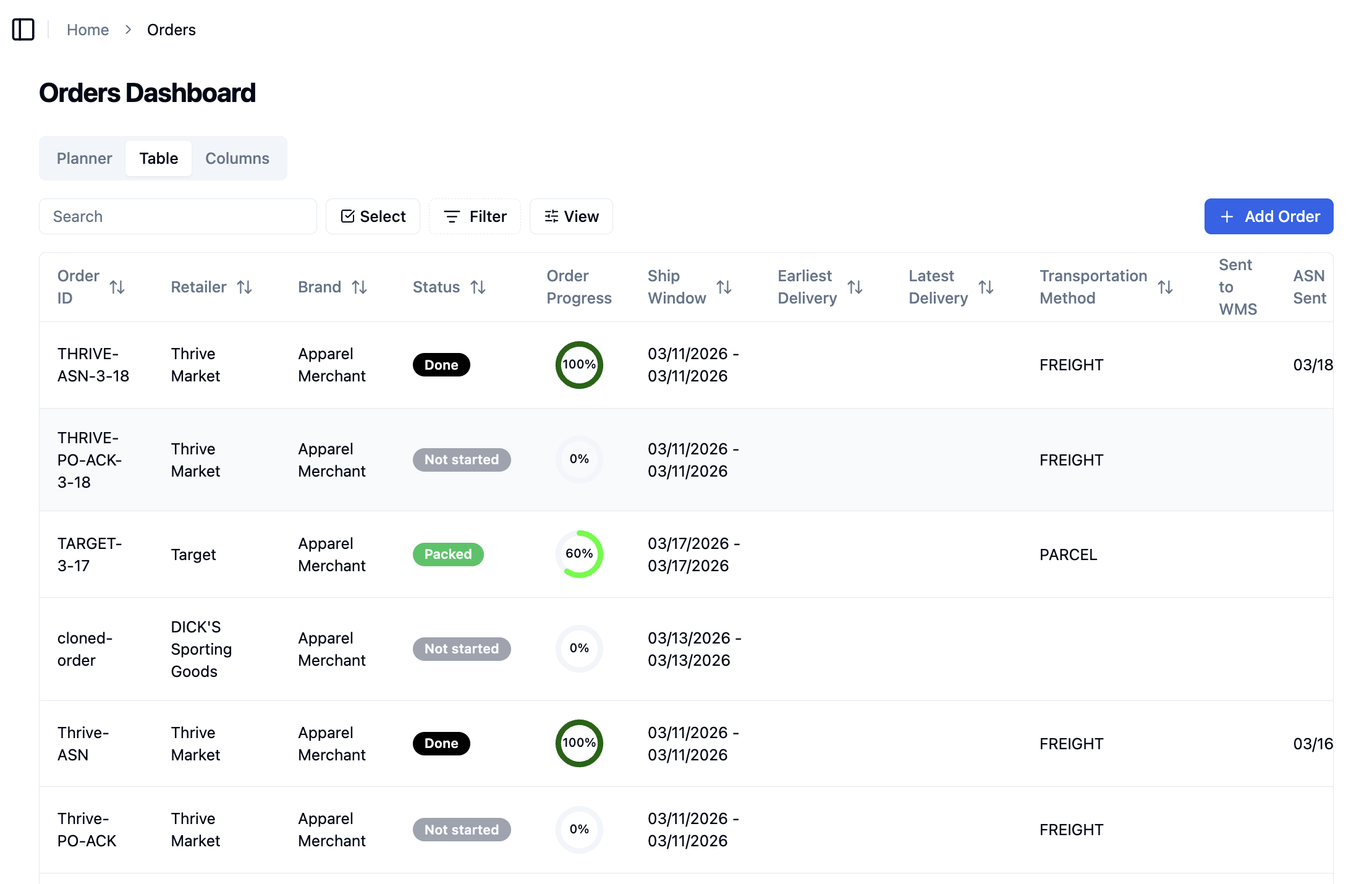Sort the Status column
The height and width of the screenshot is (884, 1372).
478,287
